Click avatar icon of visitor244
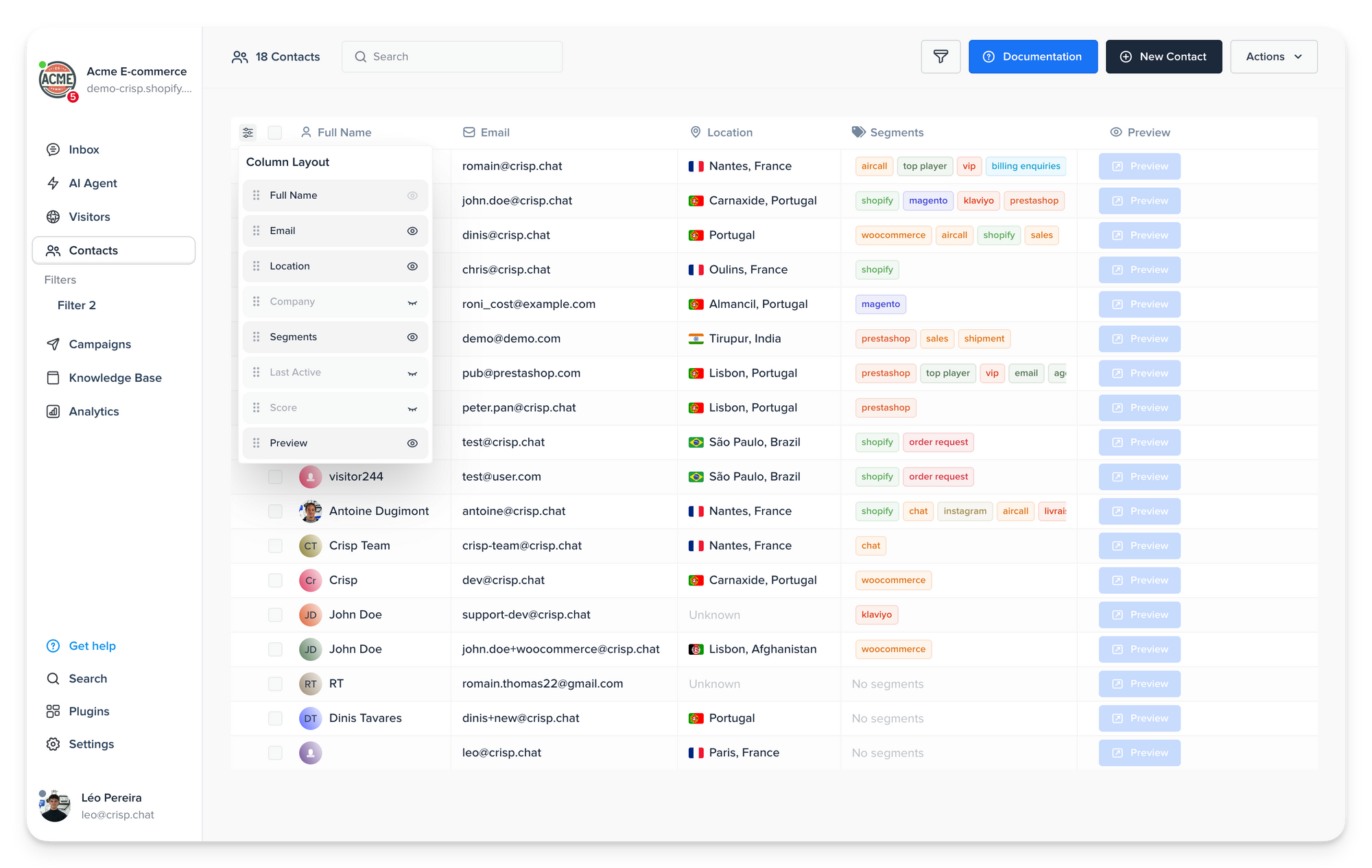1372x868 pixels. click(x=310, y=477)
